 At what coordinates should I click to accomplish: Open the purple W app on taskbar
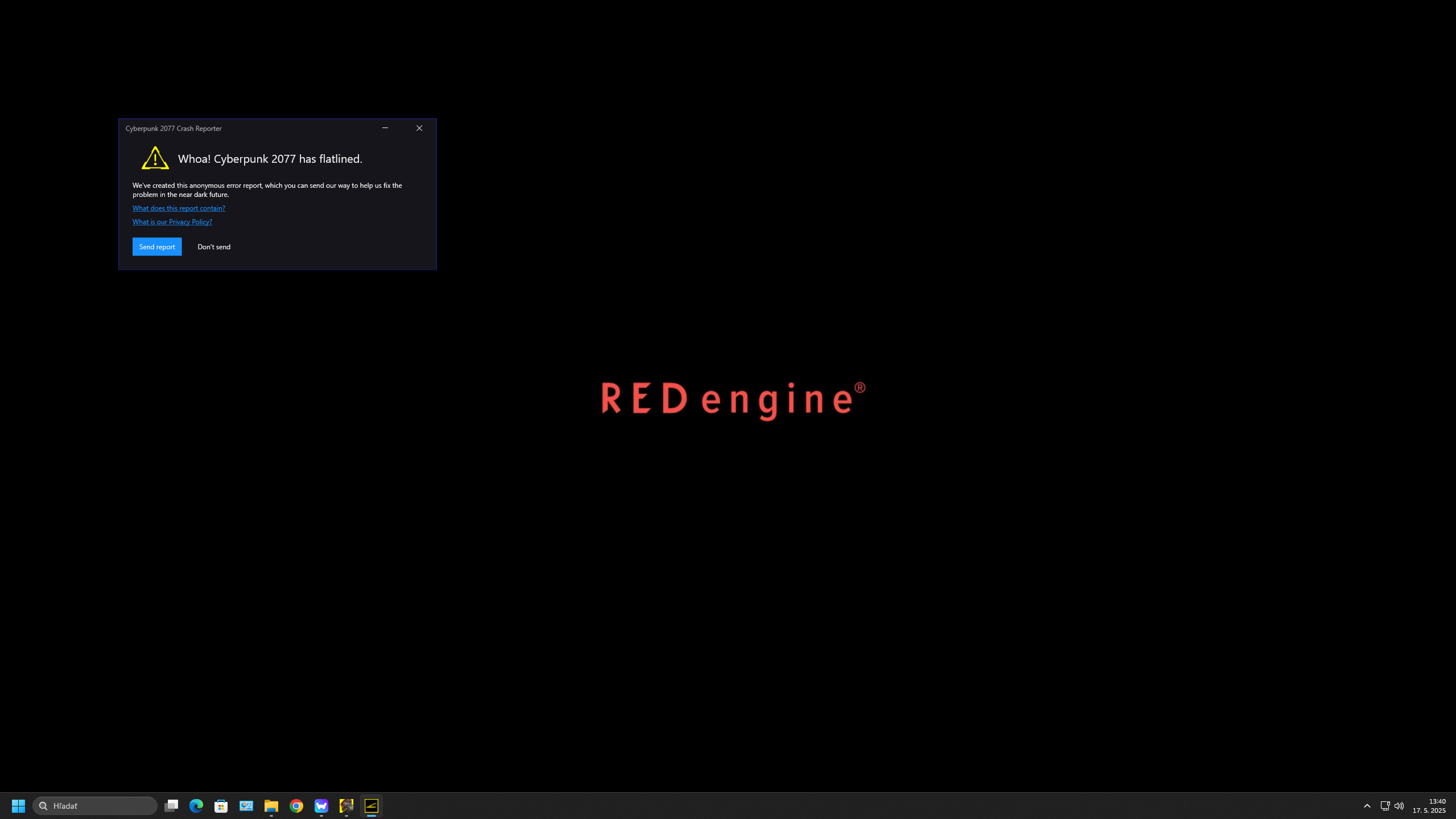[x=321, y=806]
